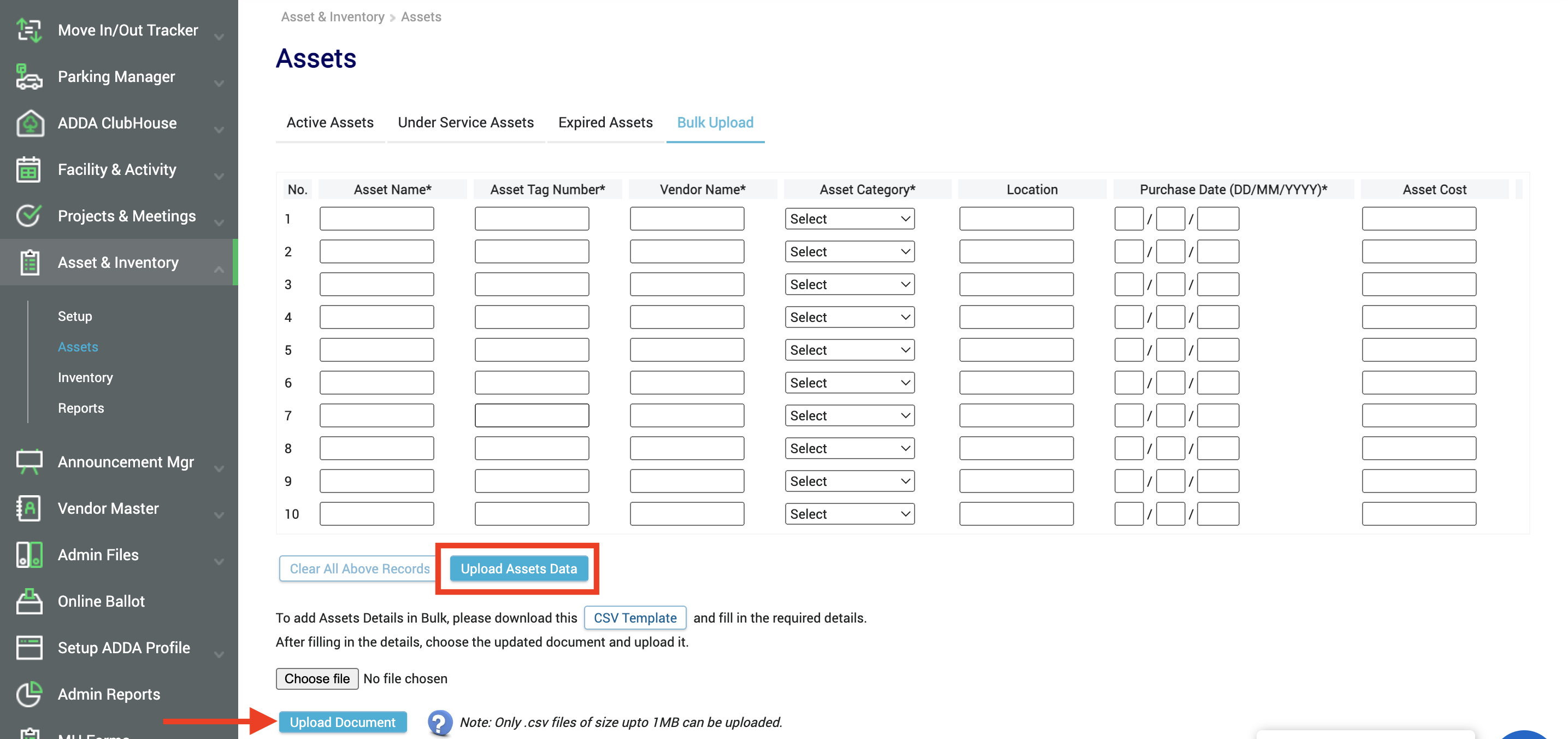Viewport: 1568px width, 739px height.
Task: Click the Upload Assets Data button
Action: [x=518, y=568]
